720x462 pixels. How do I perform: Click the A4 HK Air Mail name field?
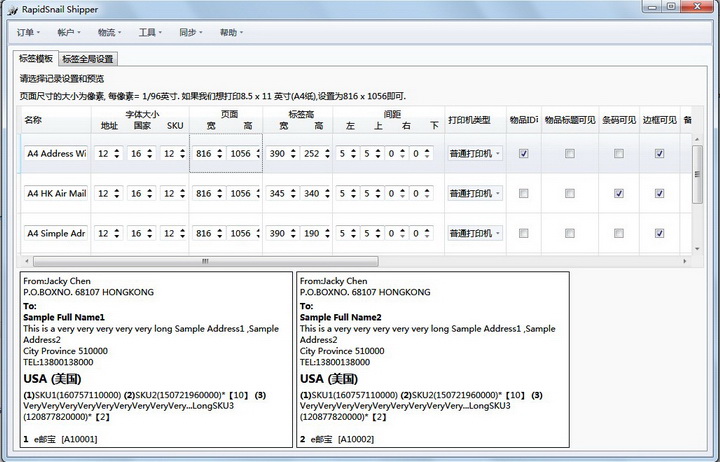(x=56, y=193)
